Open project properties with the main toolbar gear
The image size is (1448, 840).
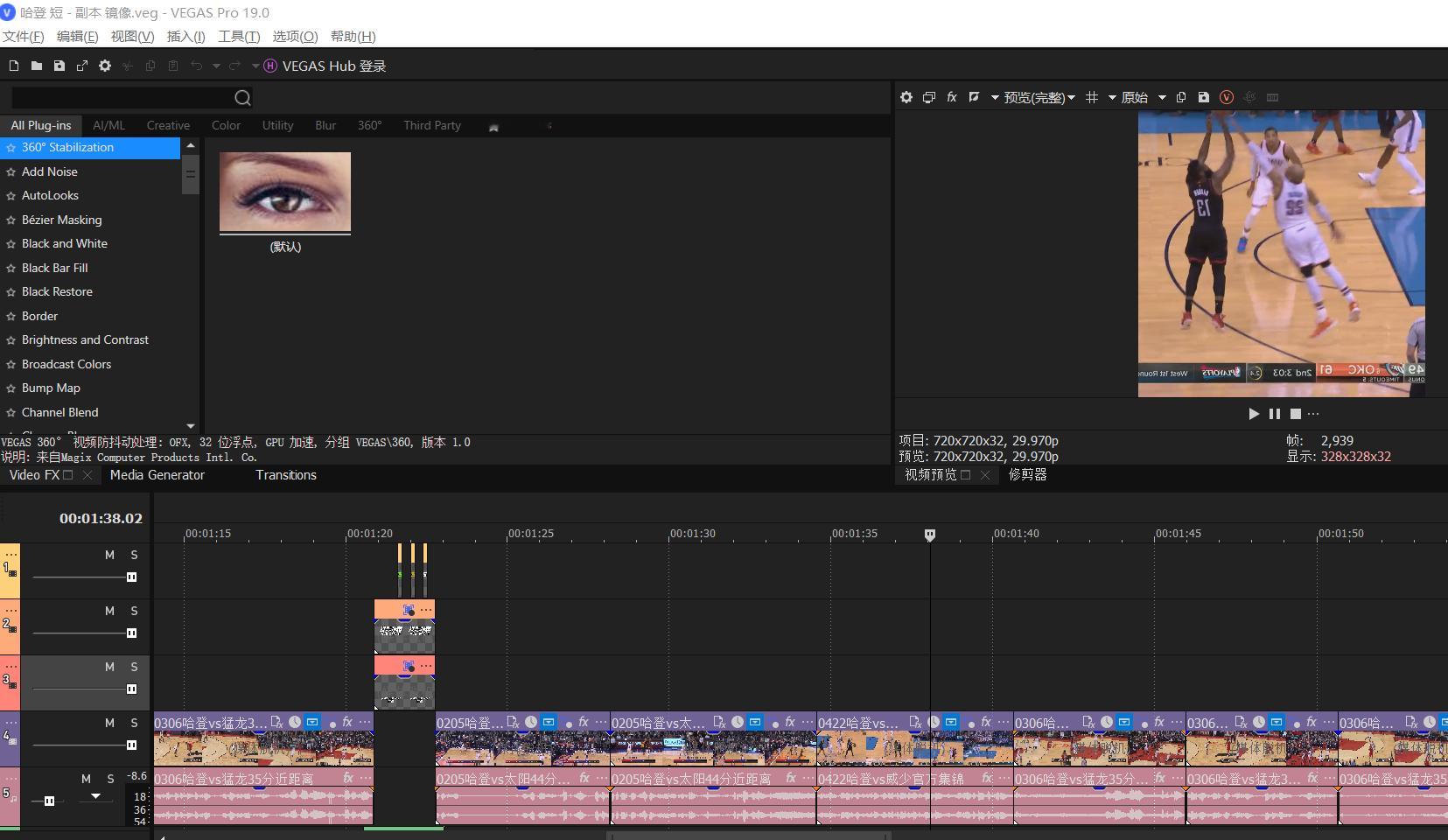(105, 66)
